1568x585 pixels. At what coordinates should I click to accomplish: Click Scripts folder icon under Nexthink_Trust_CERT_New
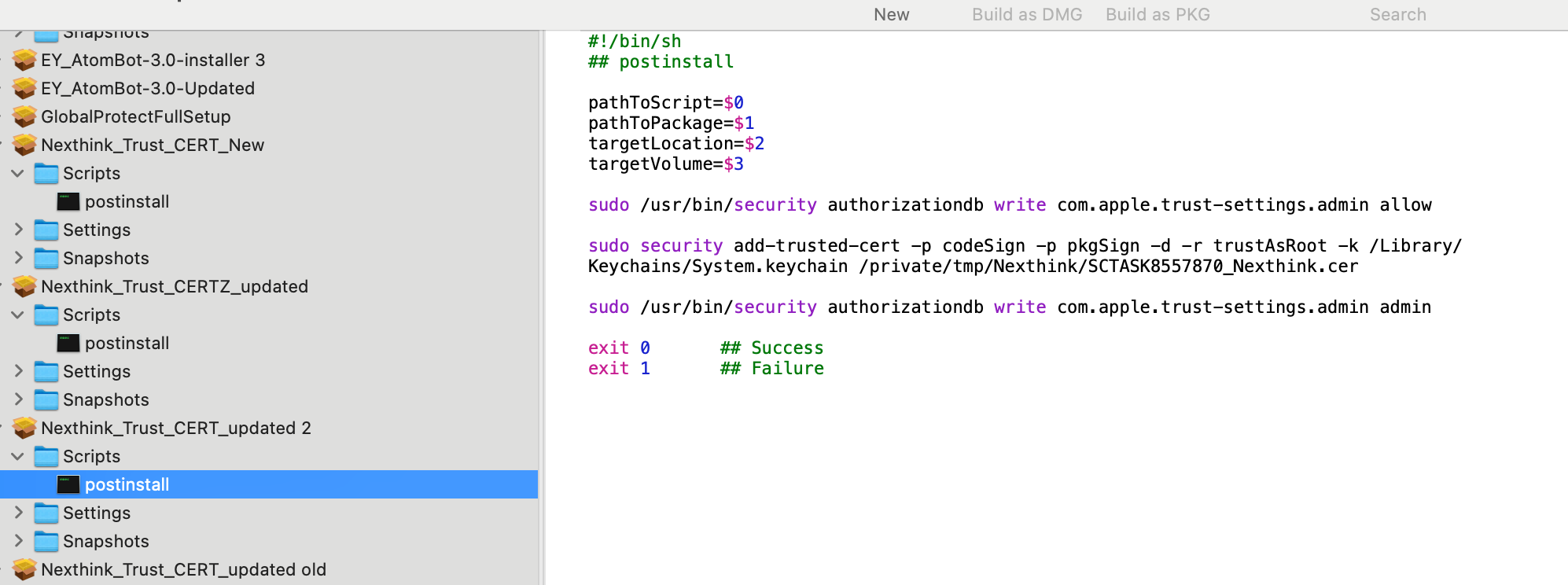point(46,173)
